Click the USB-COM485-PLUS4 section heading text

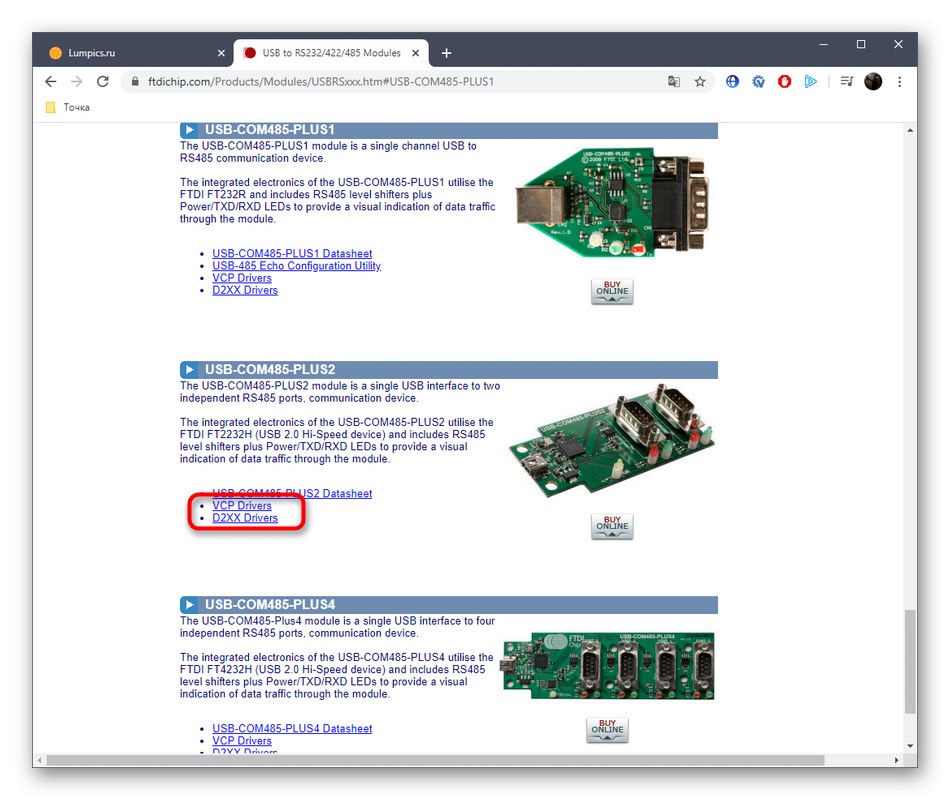point(270,605)
